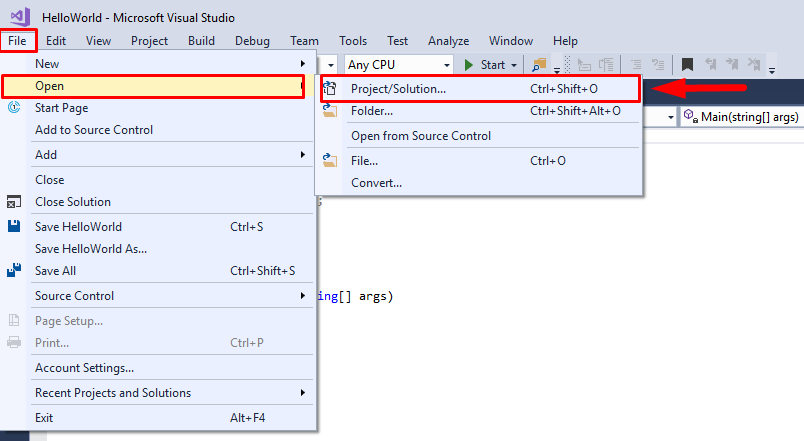Open the Build menu
Image resolution: width=804 pixels, height=441 pixels.
coord(202,41)
